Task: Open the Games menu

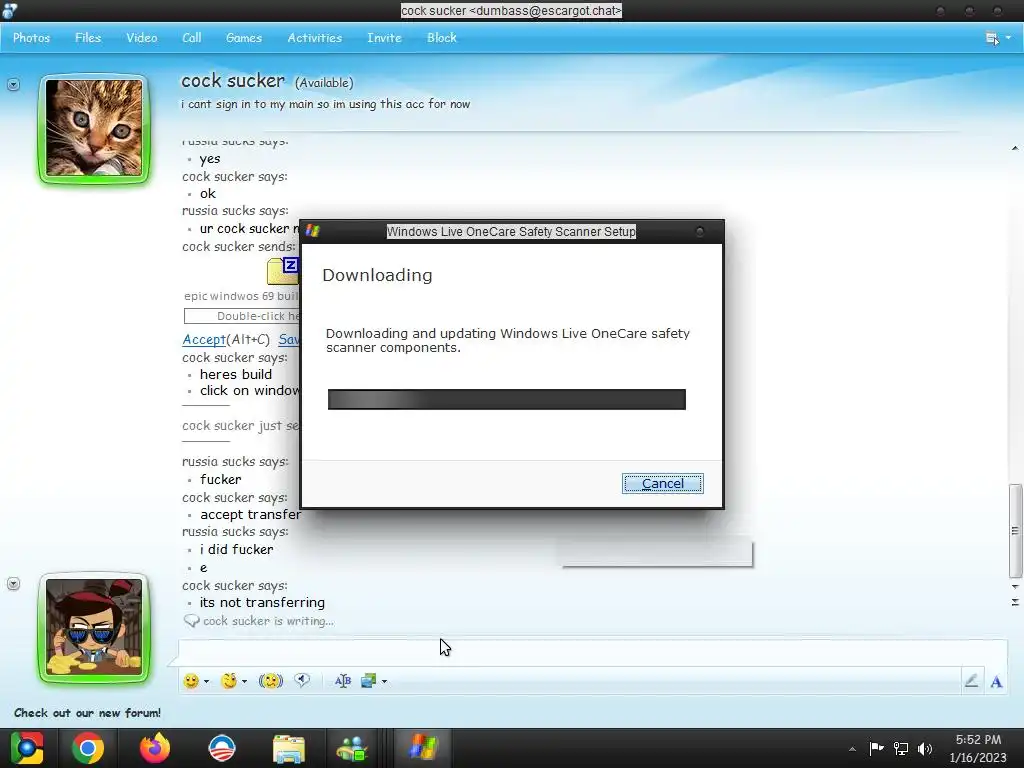Action: point(244,38)
